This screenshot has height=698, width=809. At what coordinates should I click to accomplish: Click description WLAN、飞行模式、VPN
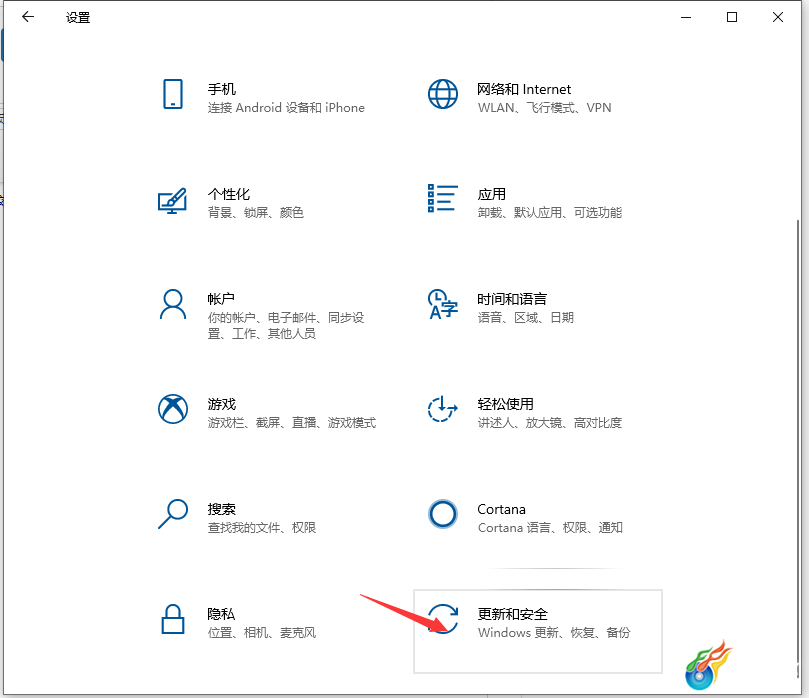544,108
